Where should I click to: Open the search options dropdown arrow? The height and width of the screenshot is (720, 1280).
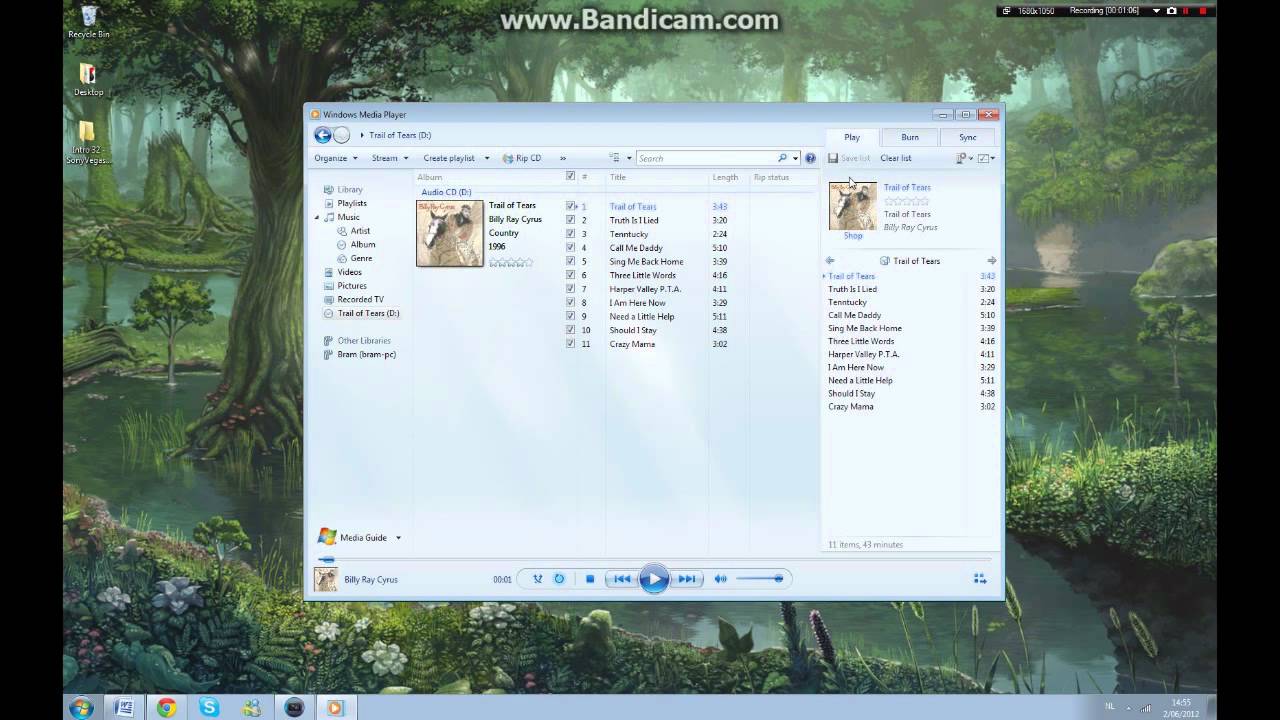pos(796,158)
